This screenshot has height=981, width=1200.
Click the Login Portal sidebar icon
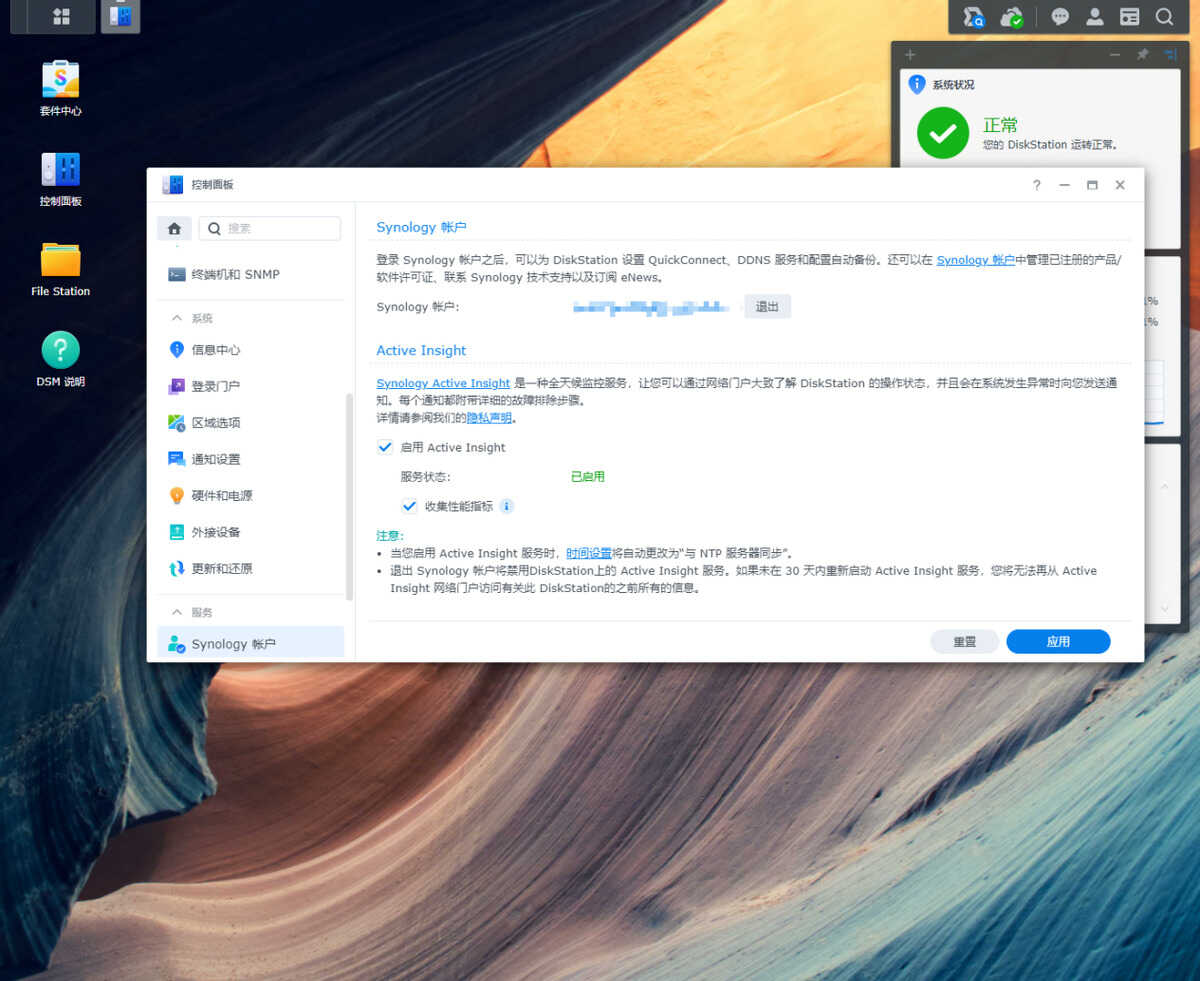tap(177, 386)
